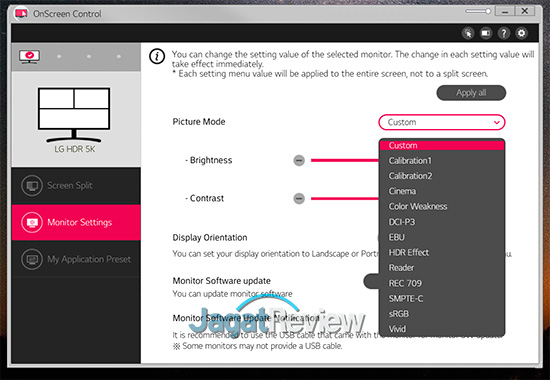Screen dimensions: 550x380
Task: Close the OnScreen Control window
Action: tap(525, 11)
